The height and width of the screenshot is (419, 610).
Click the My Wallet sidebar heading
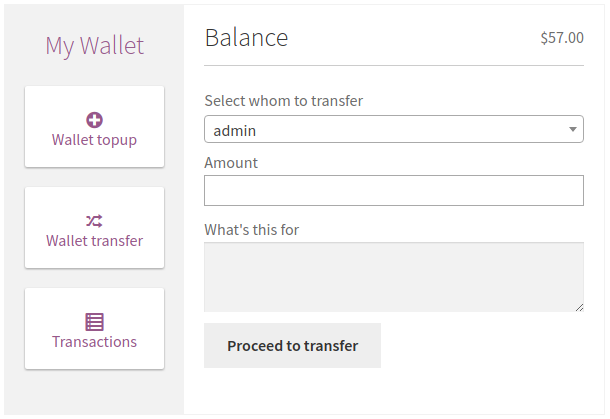(x=94, y=46)
